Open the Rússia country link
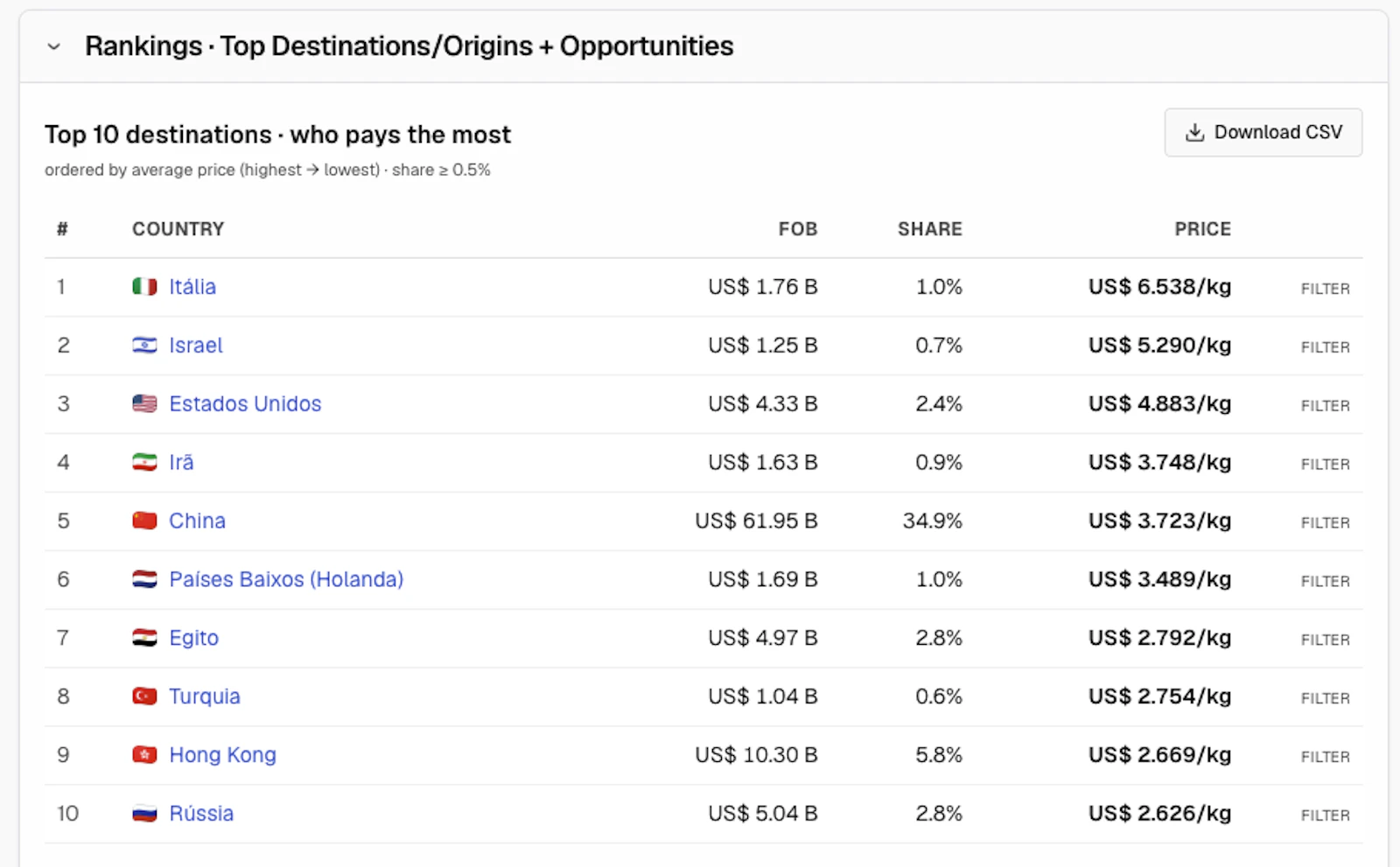Screen dimensions: 1400x867 pos(201,814)
